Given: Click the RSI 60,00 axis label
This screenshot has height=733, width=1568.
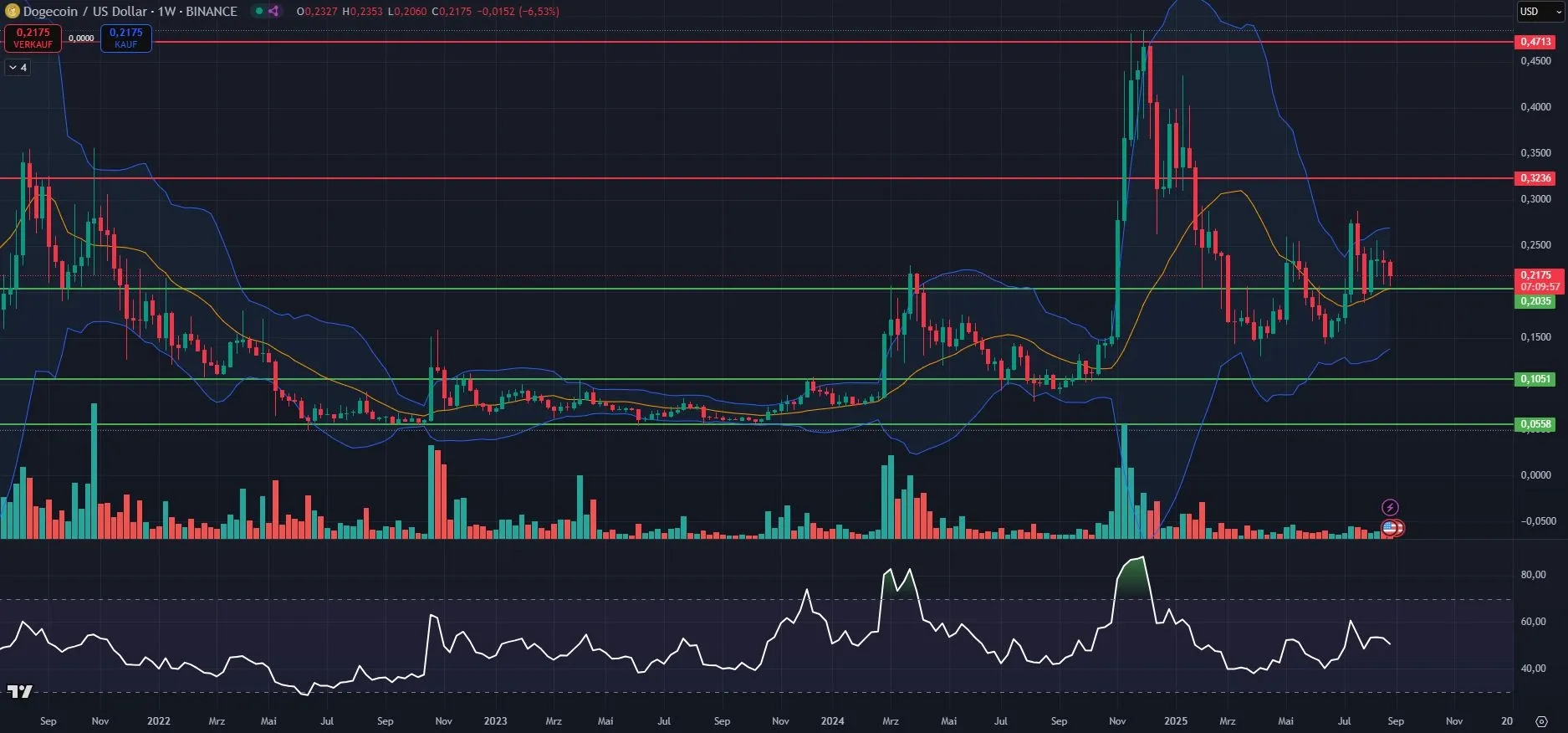Looking at the screenshot, I should point(1533,622).
